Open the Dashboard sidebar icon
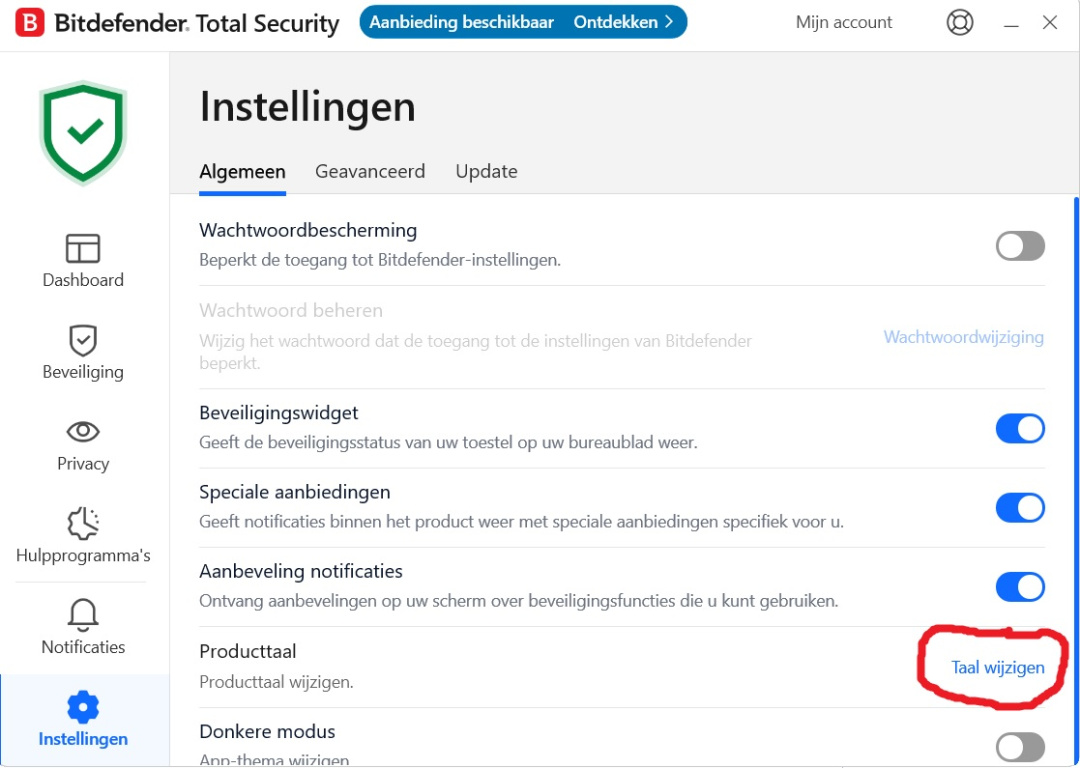Viewport: 1080px width, 768px height. [83, 248]
